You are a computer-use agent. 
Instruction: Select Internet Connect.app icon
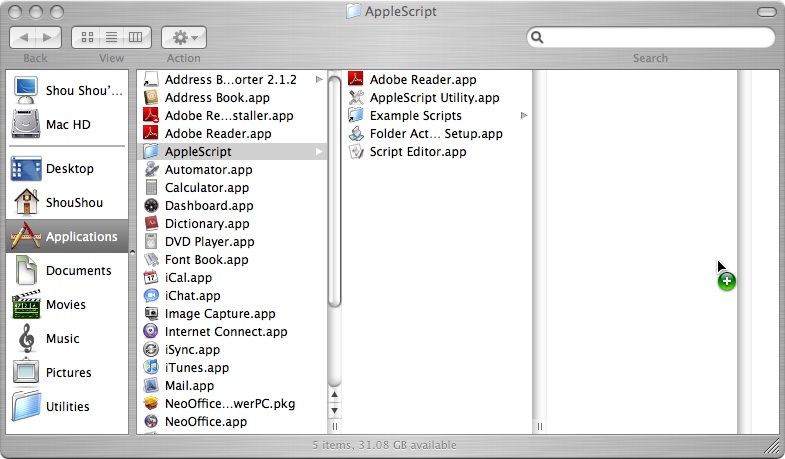(151, 332)
